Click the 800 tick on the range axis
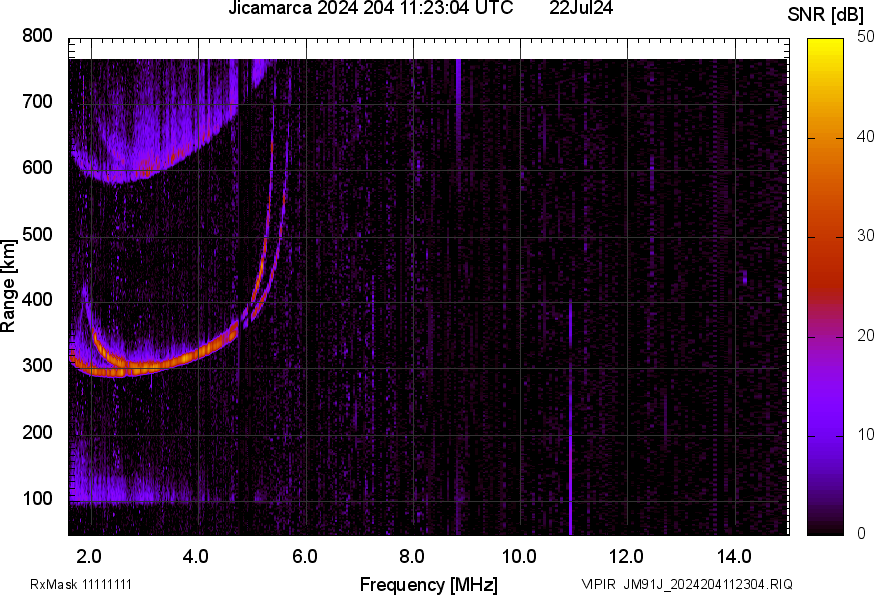Screen dimensions: 874x595 point(37,36)
